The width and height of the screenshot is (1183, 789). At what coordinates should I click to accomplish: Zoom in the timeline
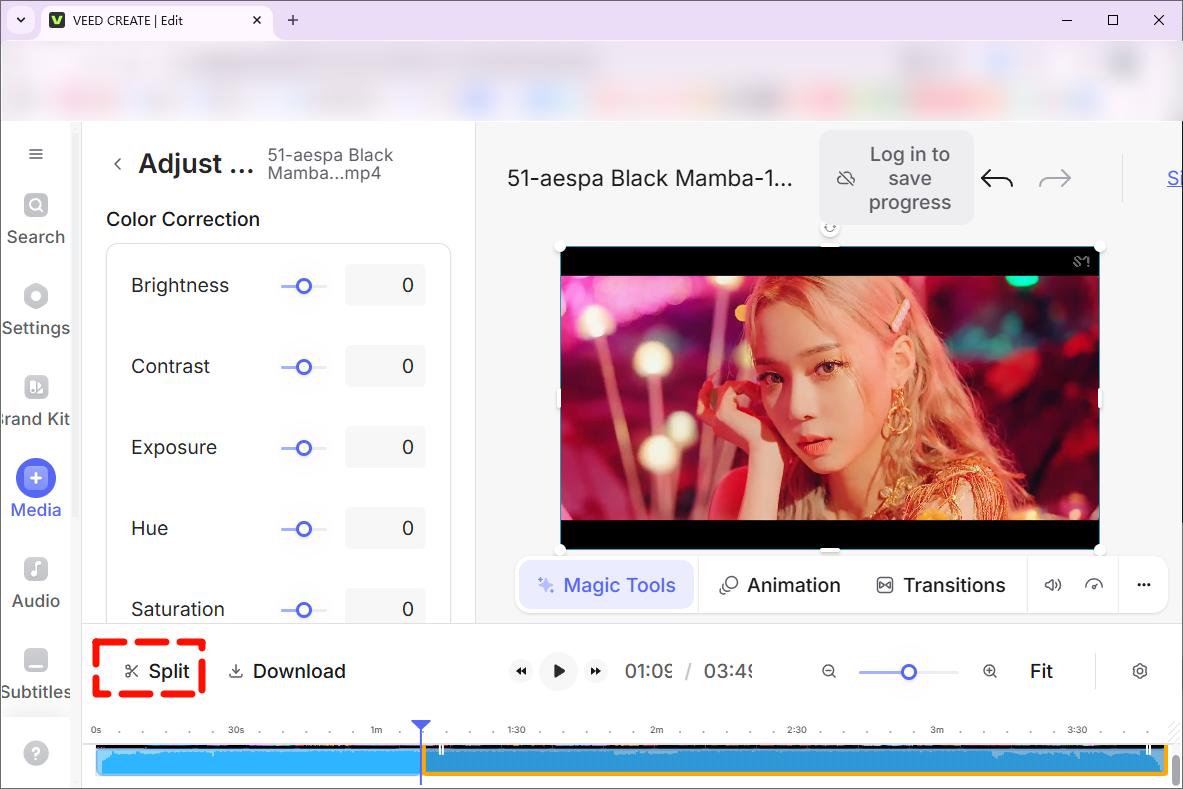[x=990, y=671]
